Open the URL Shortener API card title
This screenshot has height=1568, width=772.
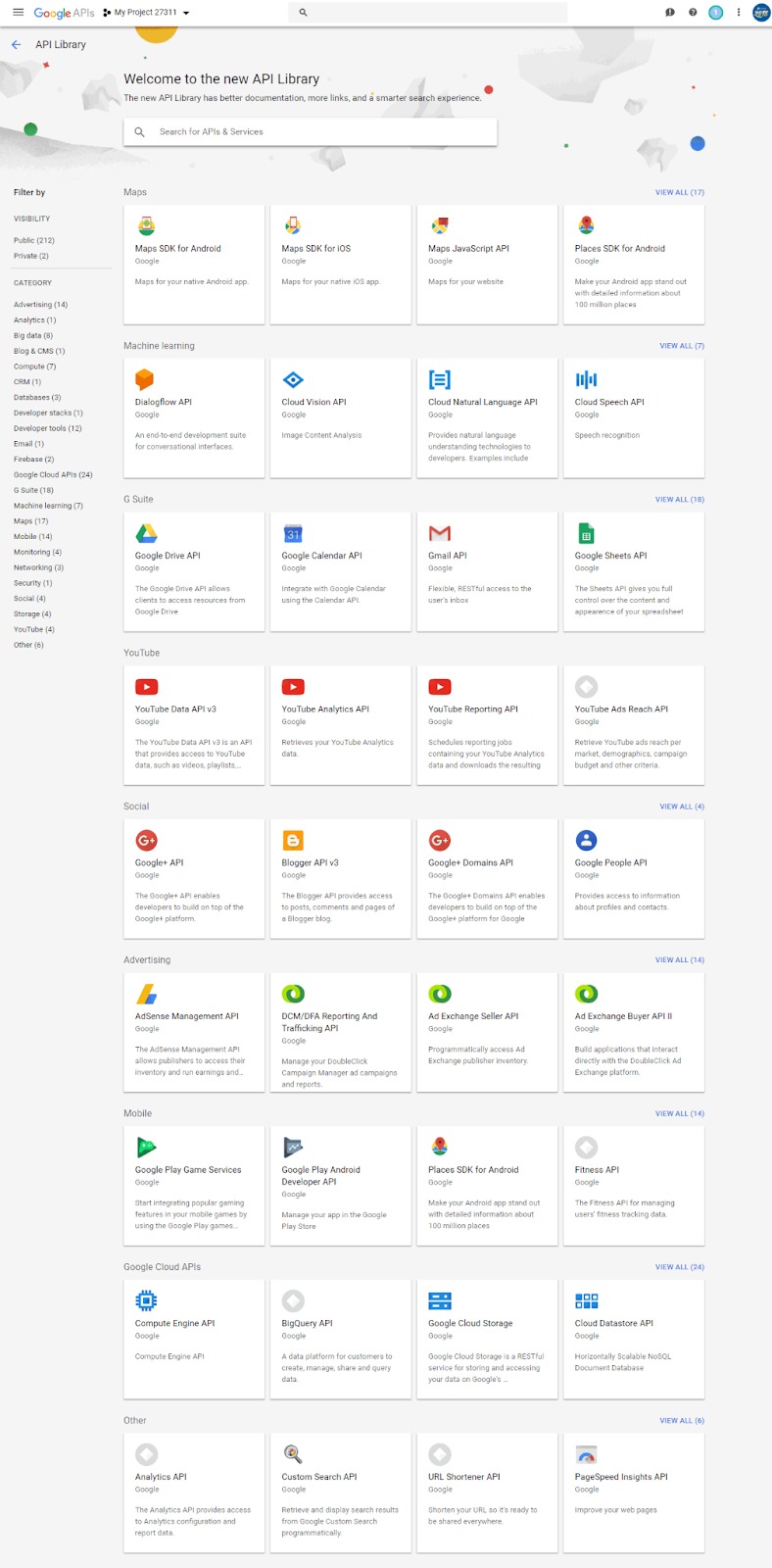point(464,1477)
